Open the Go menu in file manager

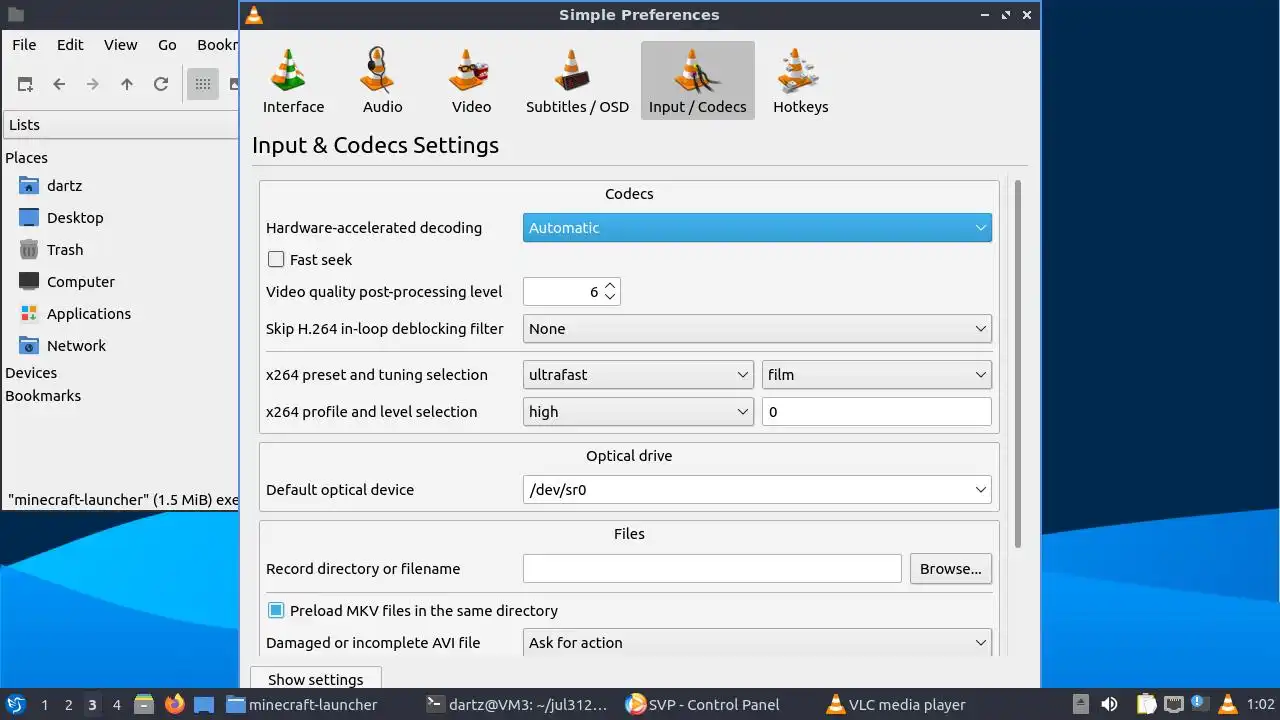[167, 45]
